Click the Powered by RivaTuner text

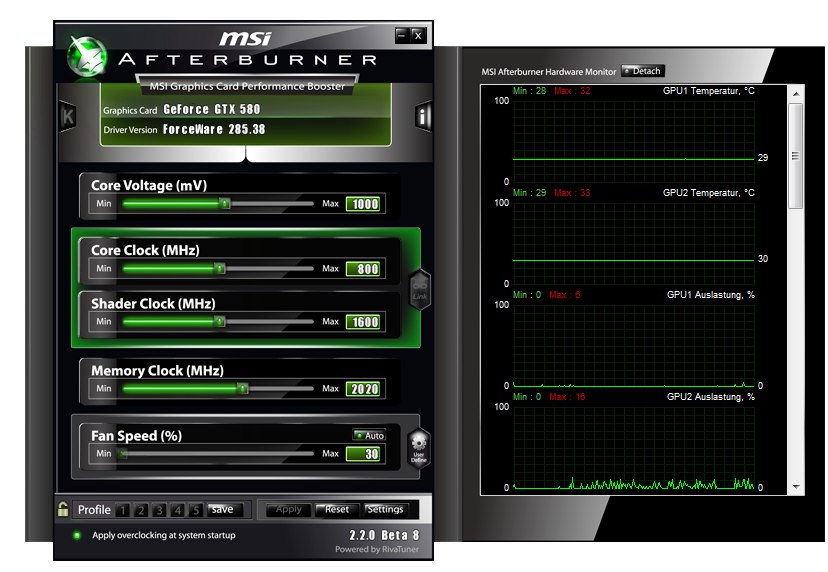(x=377, y=549)
